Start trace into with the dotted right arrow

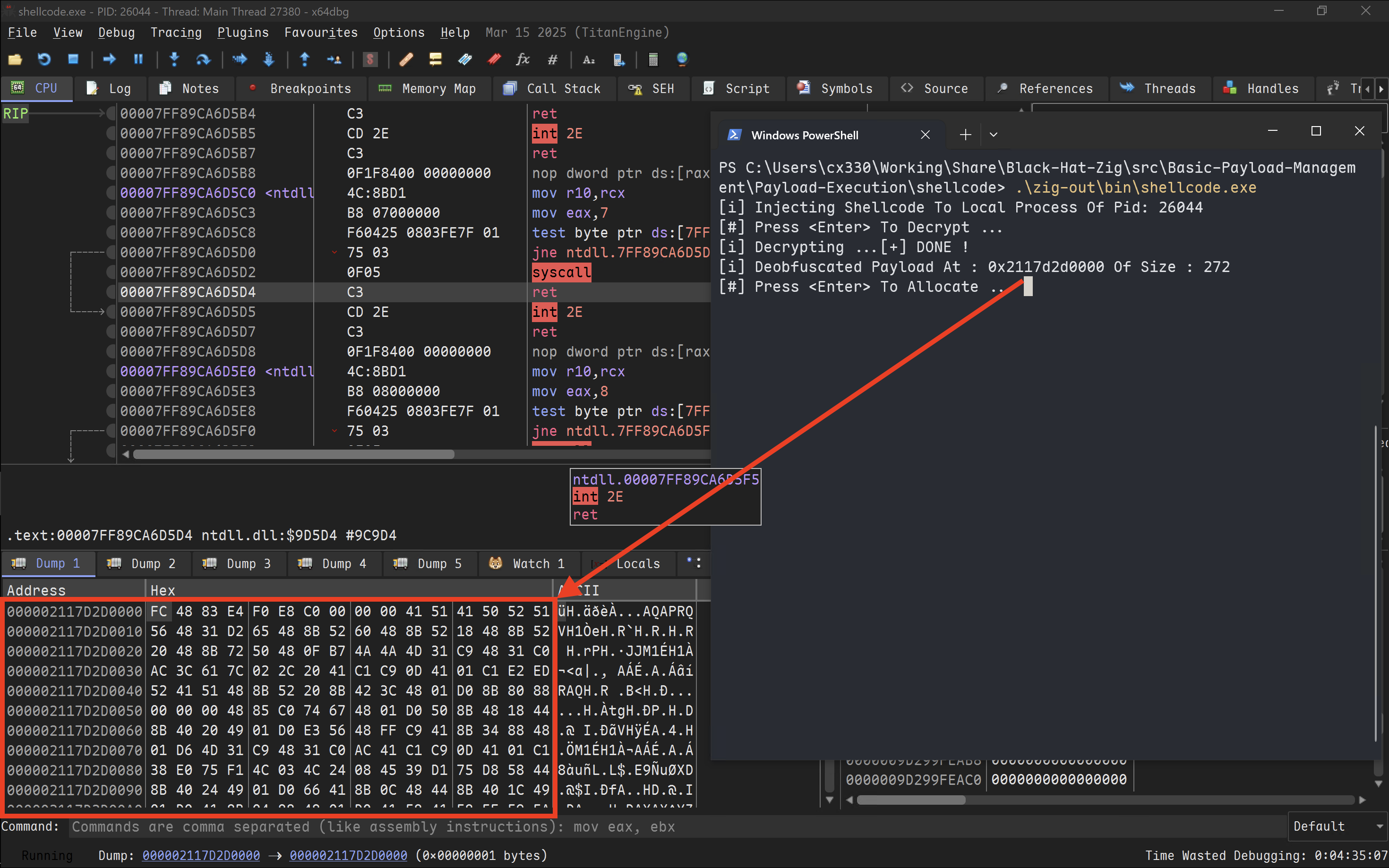[x=240, y=59]
